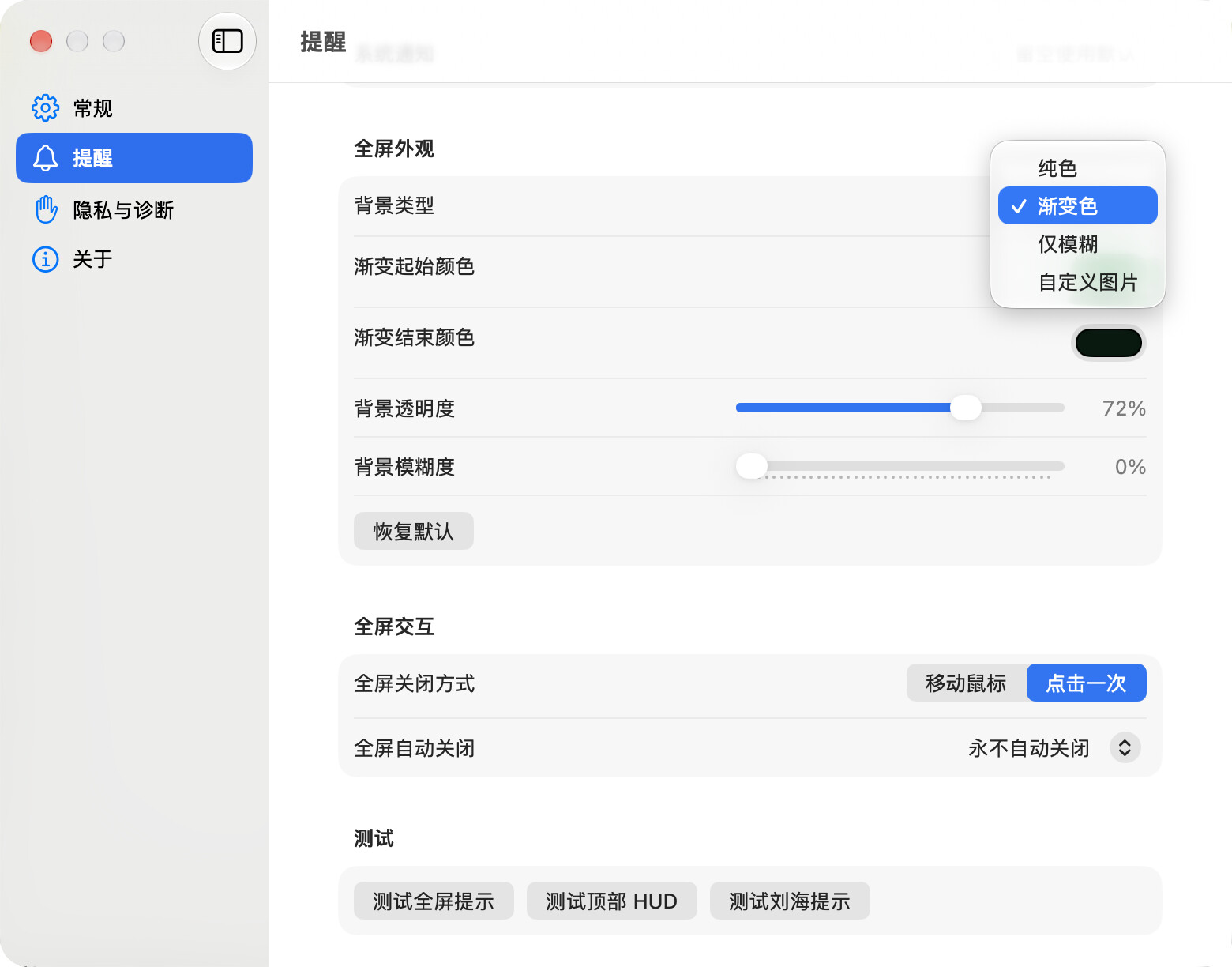The width and height of the screenshot is (1232, 967).
Task: Click the 全屏交互 section heading
Action: tap(394, 626)
